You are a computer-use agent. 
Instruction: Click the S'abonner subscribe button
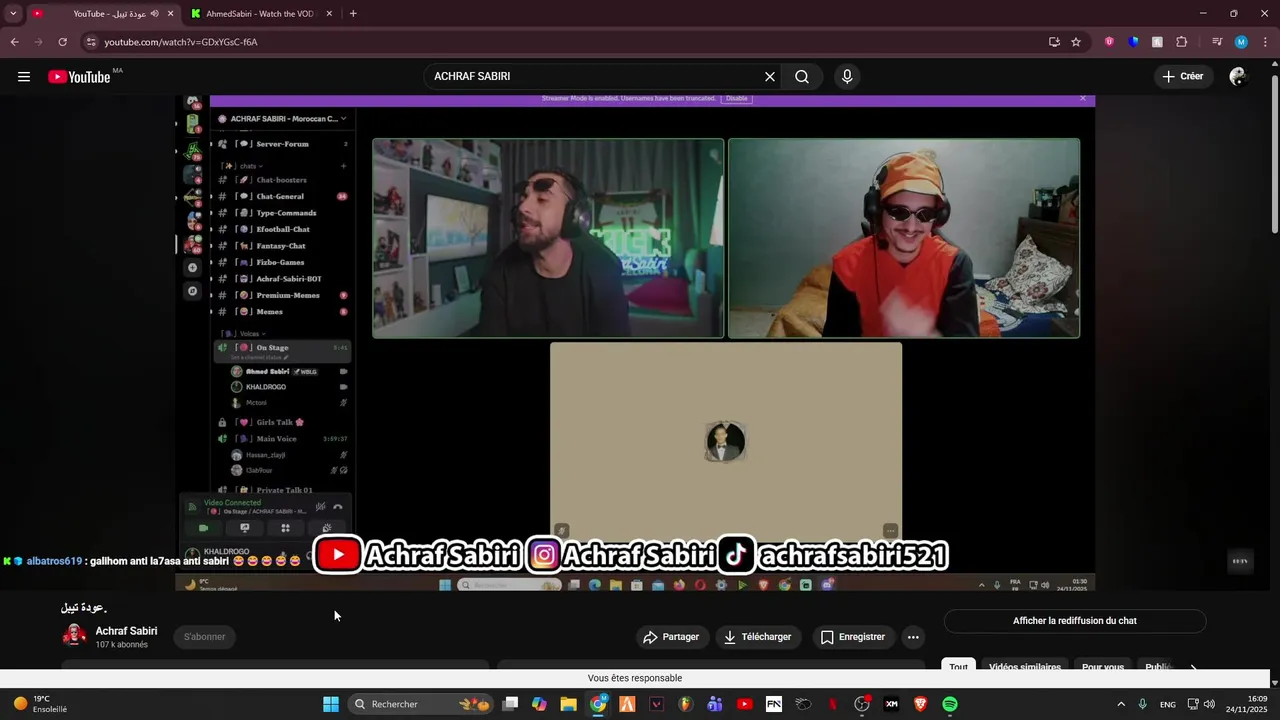point(204,637)
